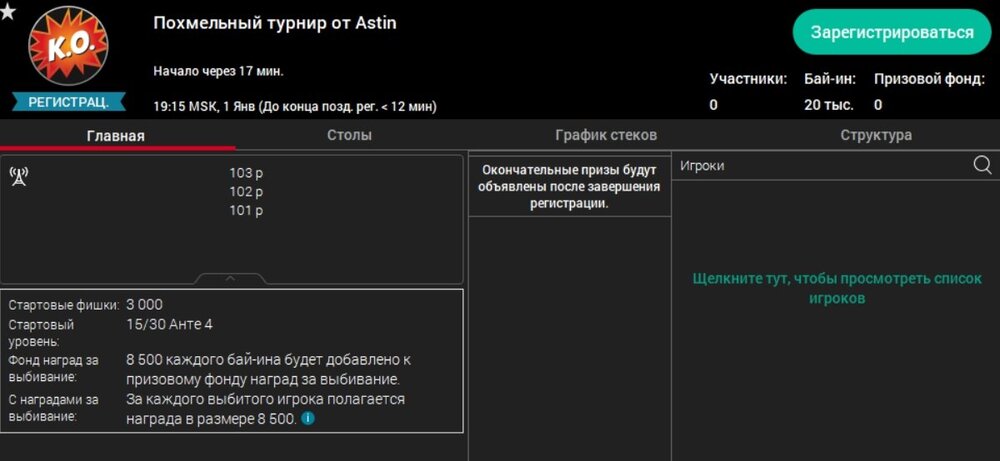Click the РЕГИСТРАЦ. status badge
This screenshot has height=461, width=1000.
[x=69, y=102]
